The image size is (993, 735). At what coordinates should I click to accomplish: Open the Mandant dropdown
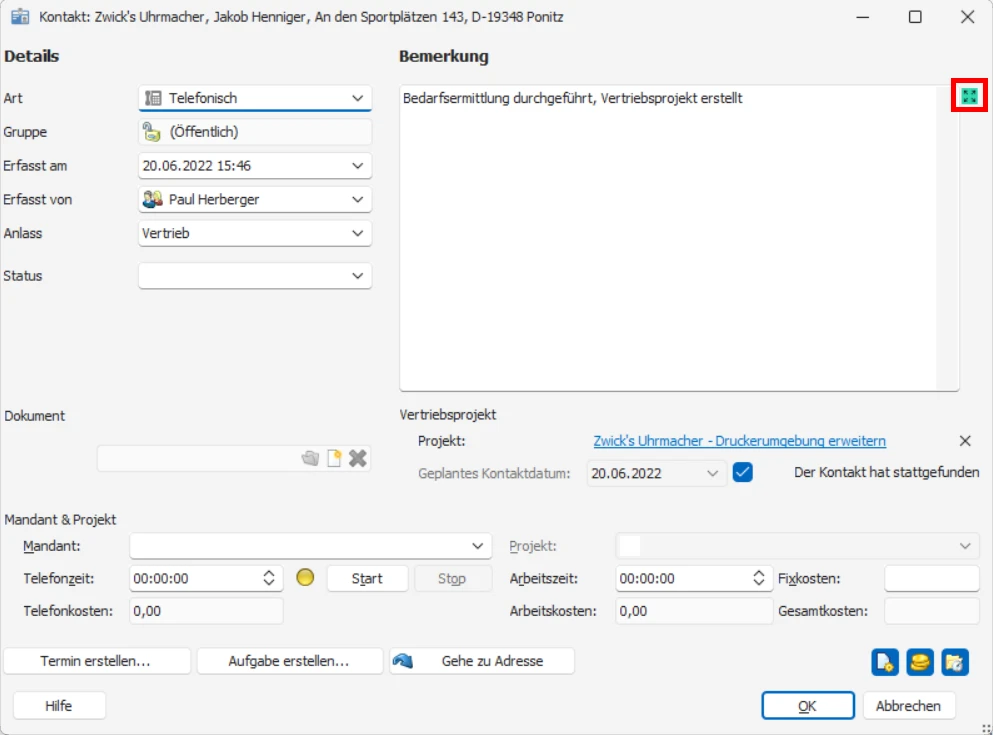(310, 546)
